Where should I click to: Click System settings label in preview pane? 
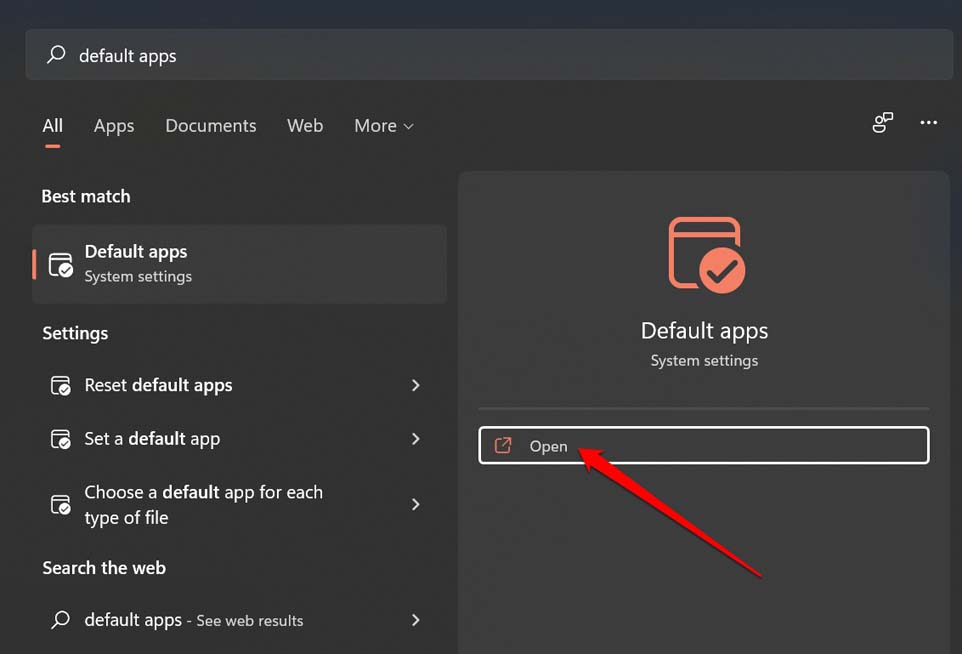pyautogui.click(x=704, y=361)
